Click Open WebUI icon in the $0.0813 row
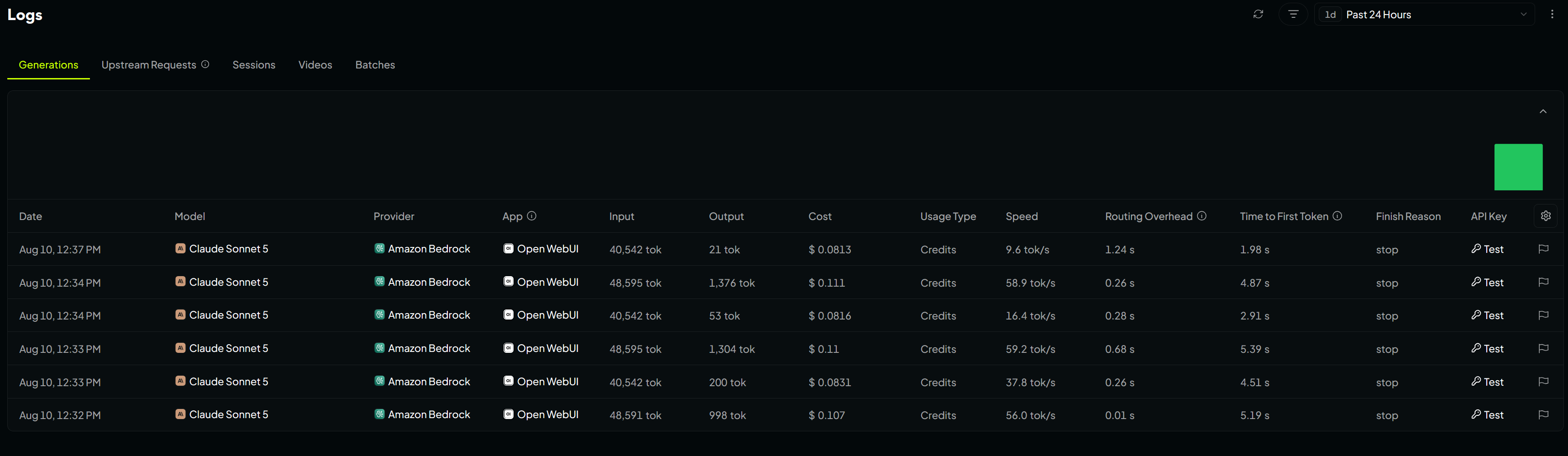Viewport: 1568px width, 456px height. [x=508, y=248]
